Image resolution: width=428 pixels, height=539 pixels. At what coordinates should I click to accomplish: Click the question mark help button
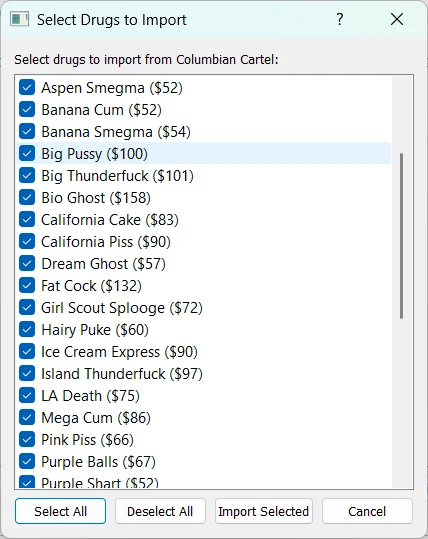[x=340, y=19]
